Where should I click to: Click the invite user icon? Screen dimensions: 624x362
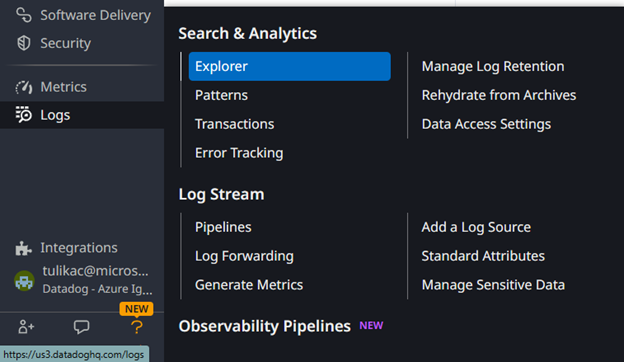pos(26,327)
